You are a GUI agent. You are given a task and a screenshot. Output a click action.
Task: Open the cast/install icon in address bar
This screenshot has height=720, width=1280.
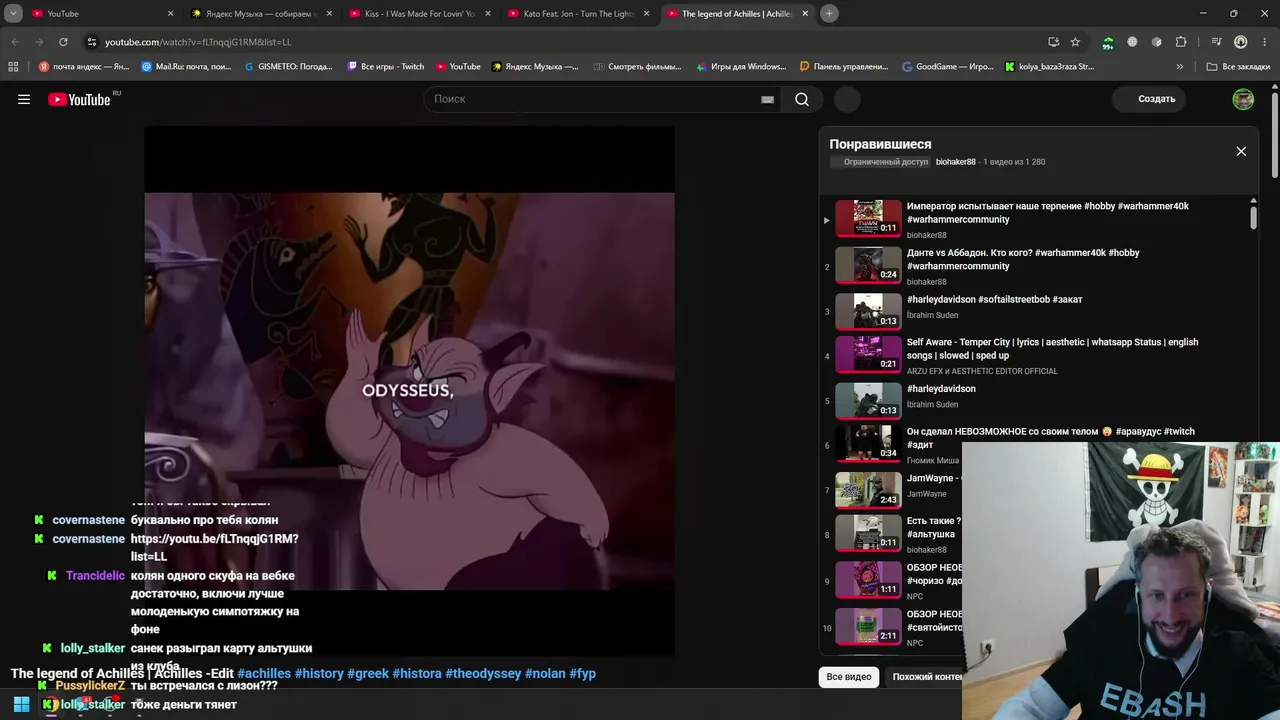point(1053,42)
